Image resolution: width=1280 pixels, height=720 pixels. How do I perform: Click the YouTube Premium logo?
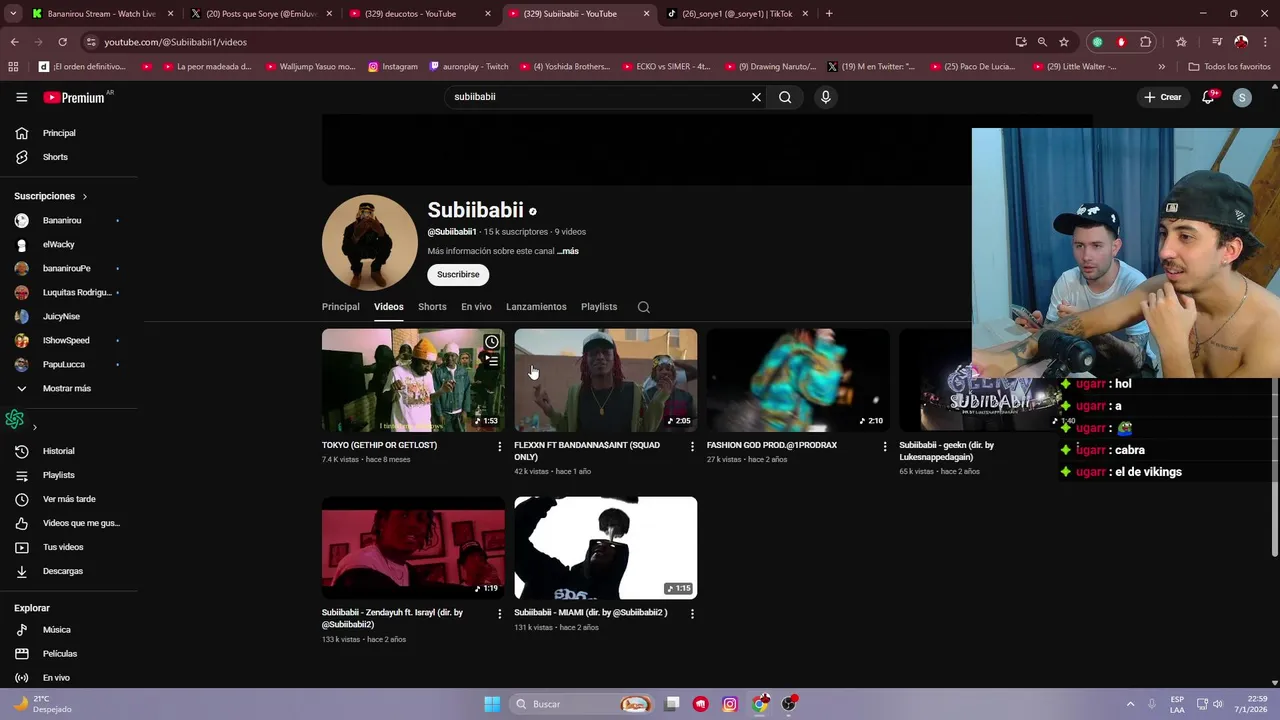click(74, 97)
